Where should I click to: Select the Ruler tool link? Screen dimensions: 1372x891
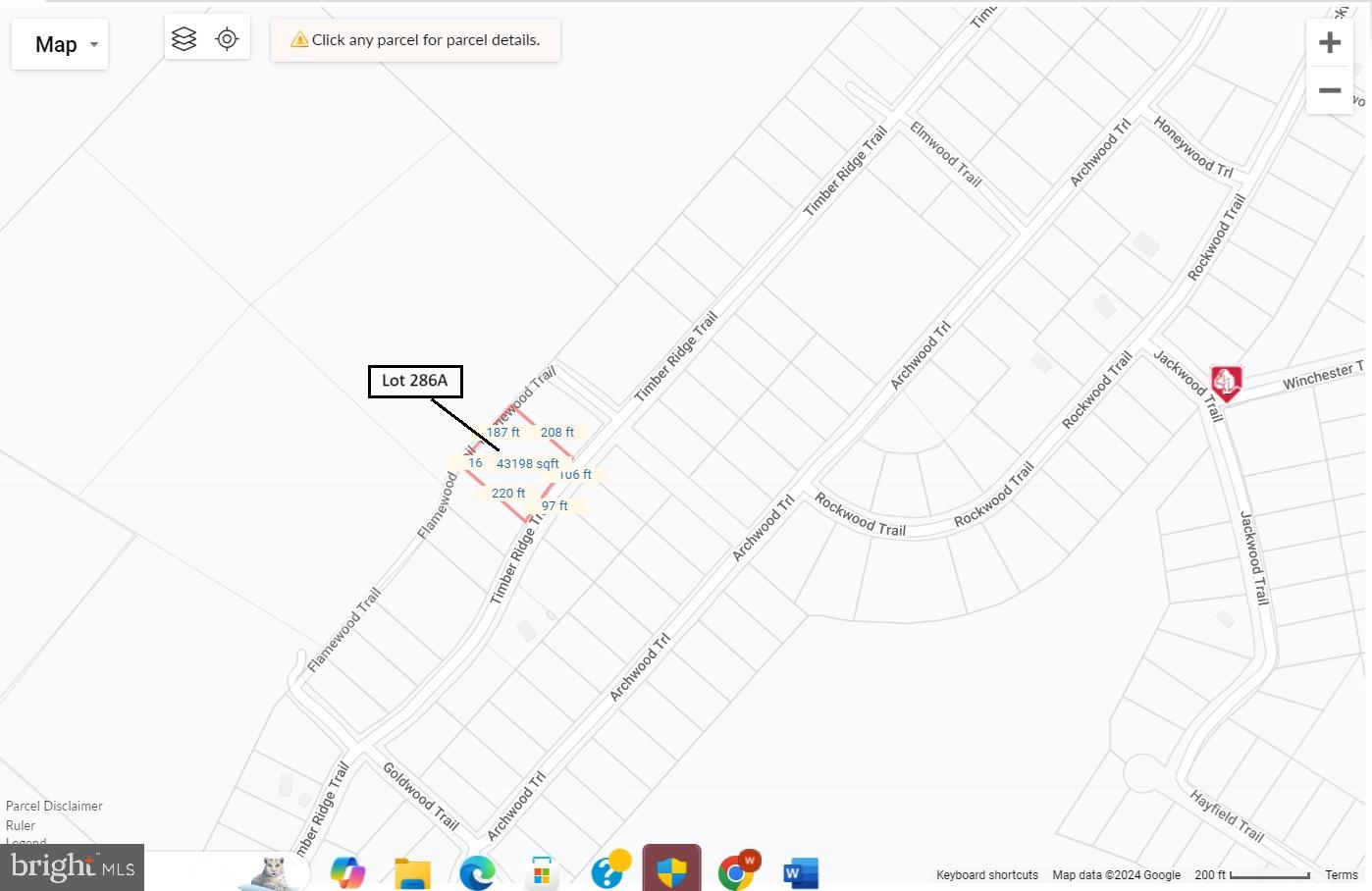tap(21, 825)
